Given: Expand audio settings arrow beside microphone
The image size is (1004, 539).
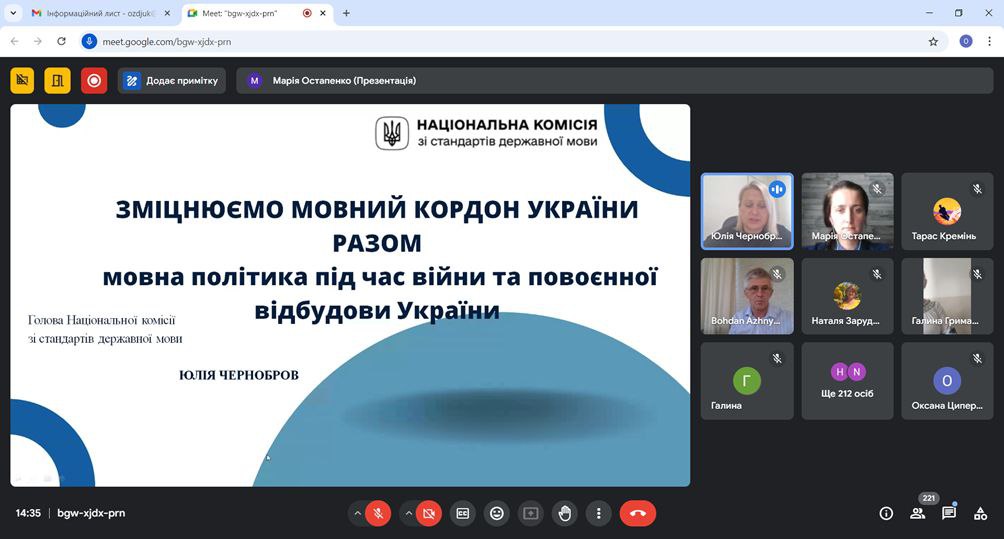Looking at the screenshot, I should tap(357, 513).
